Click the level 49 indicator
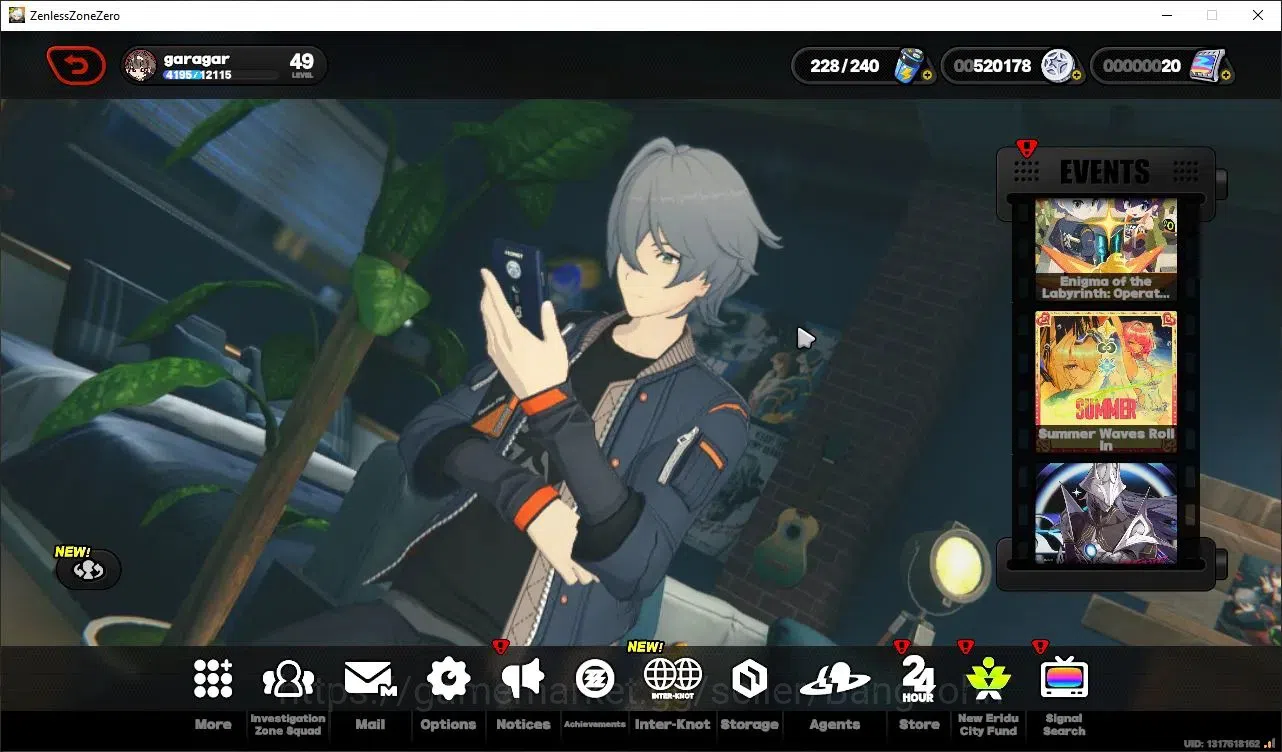The width and height of the screenshot is (1282, 752). click(x=301, y=66)
